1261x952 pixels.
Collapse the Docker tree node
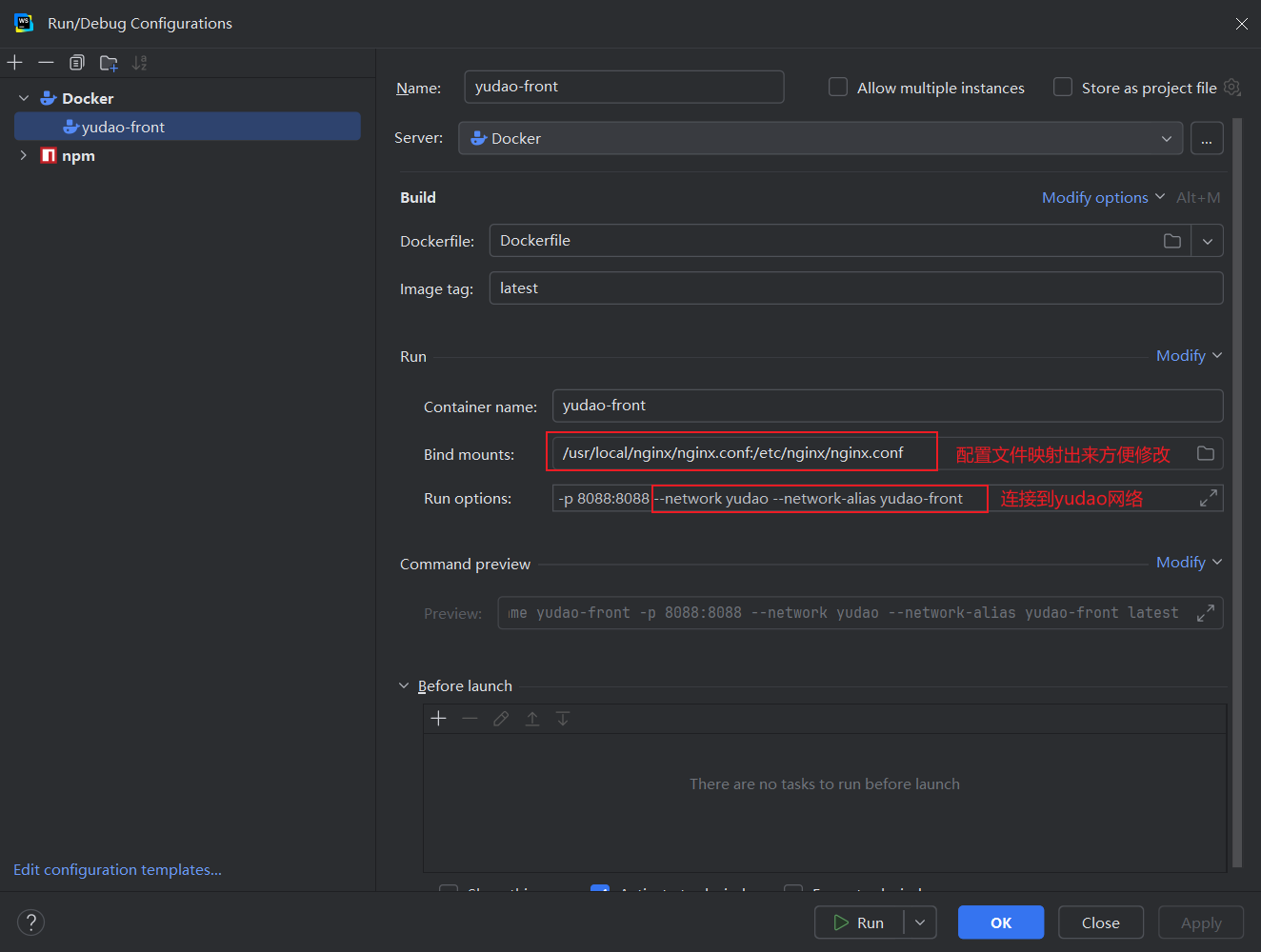24,98
